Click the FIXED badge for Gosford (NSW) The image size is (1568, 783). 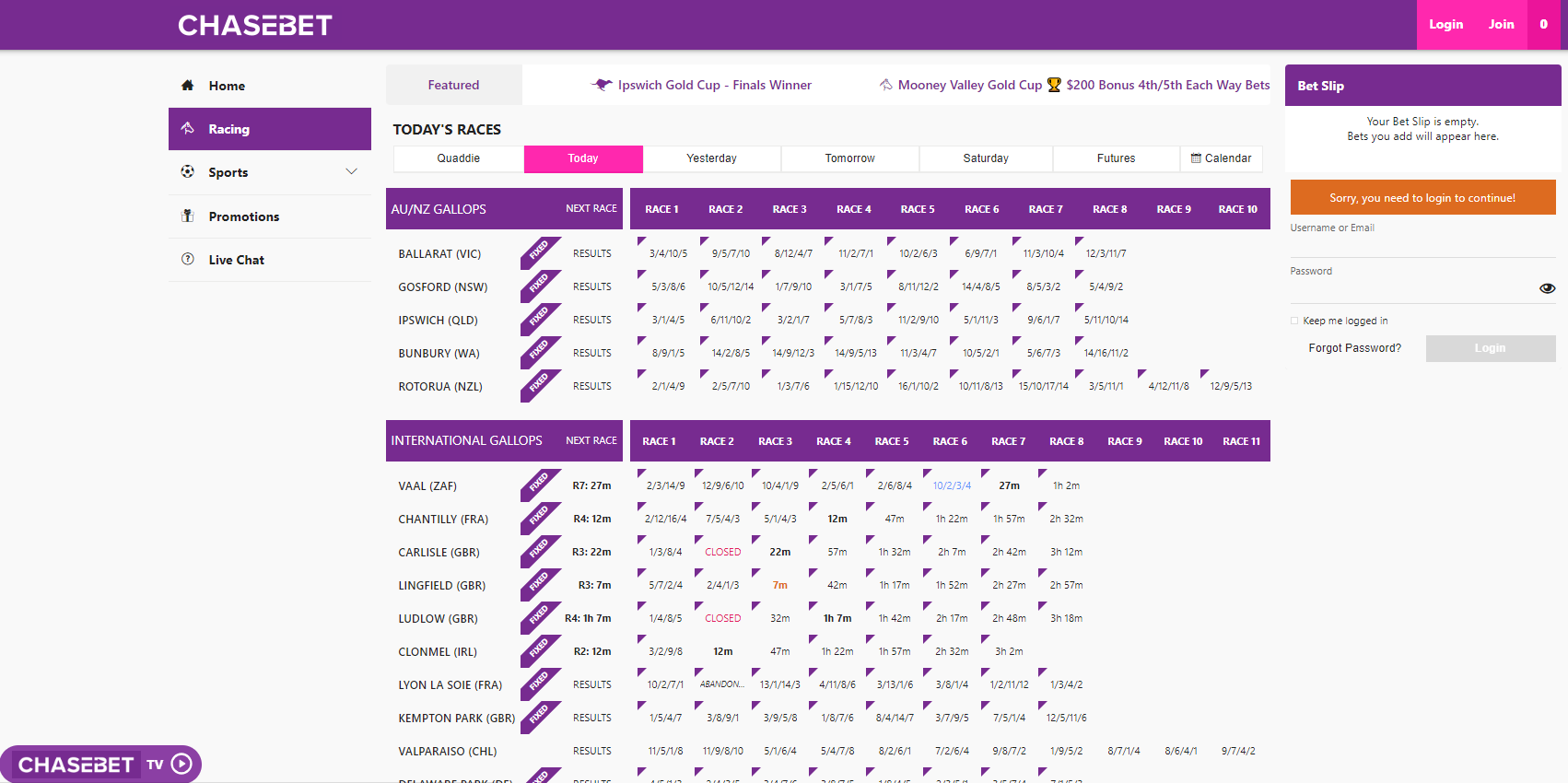click(540, 286)
